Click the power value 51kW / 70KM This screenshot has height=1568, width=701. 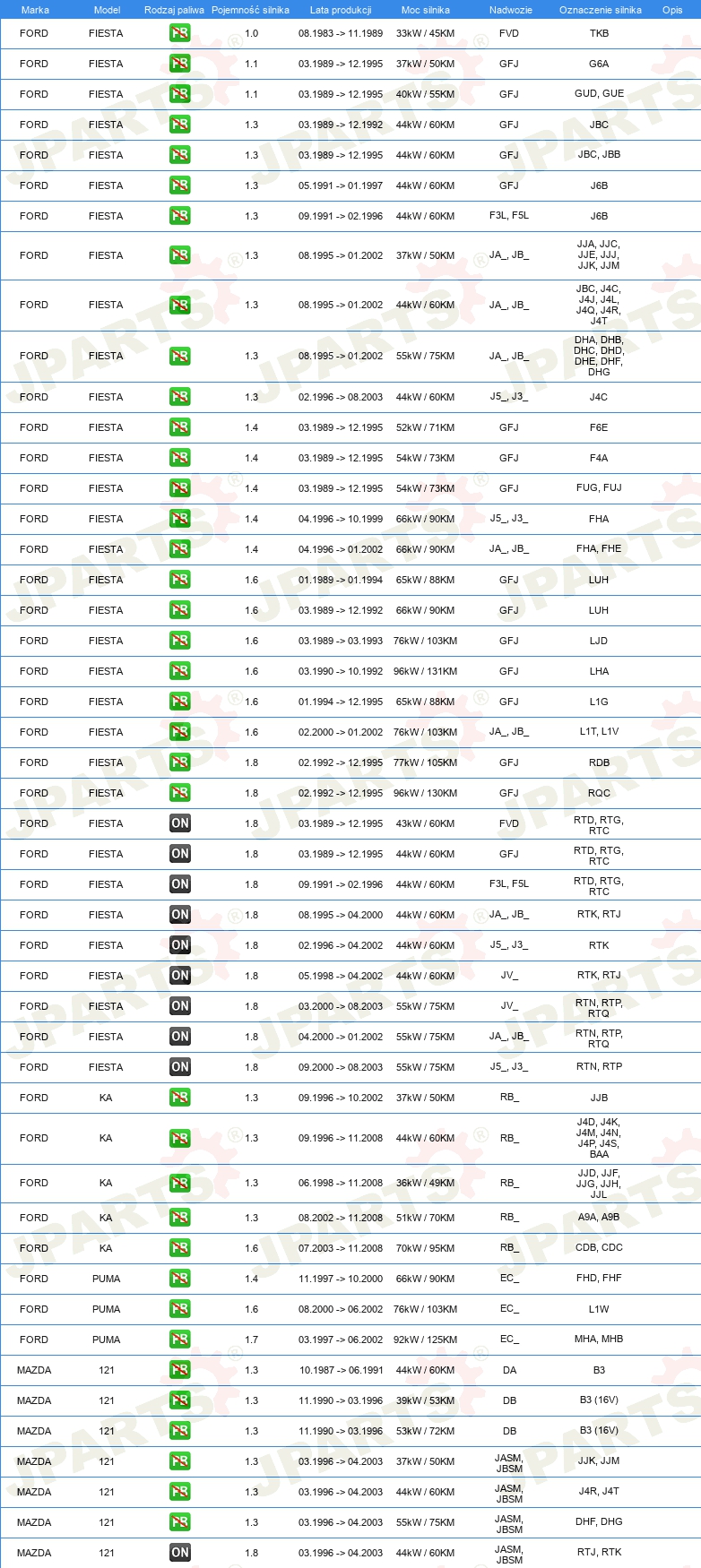pyautogui.click(x=426, y=1218)
